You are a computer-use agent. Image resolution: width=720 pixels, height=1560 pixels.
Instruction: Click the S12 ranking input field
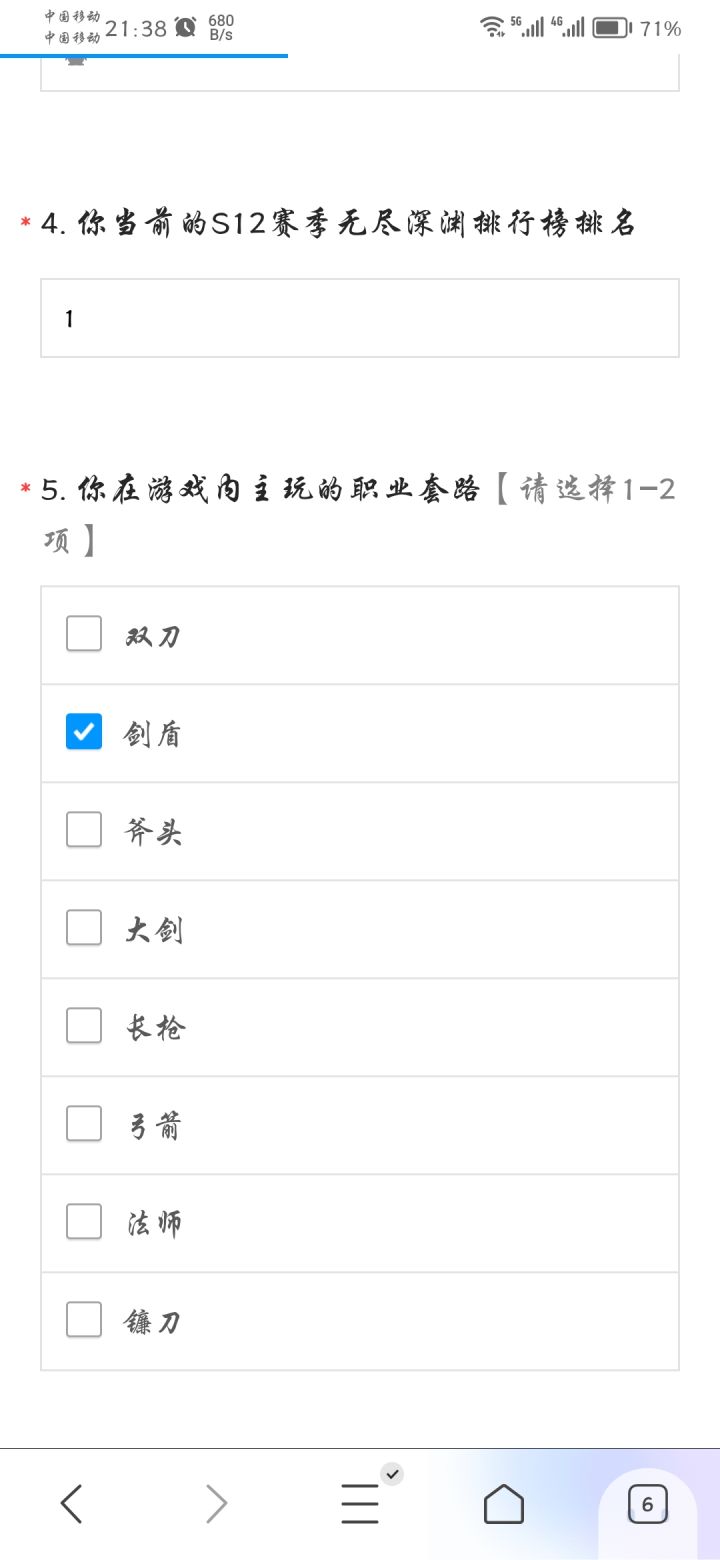click(x=360, y=318)
